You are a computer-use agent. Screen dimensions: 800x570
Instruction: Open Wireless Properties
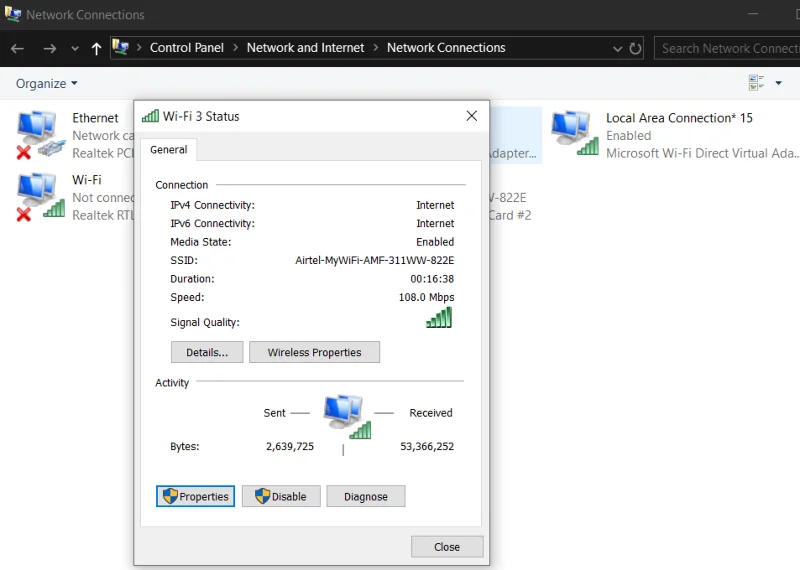314,352
